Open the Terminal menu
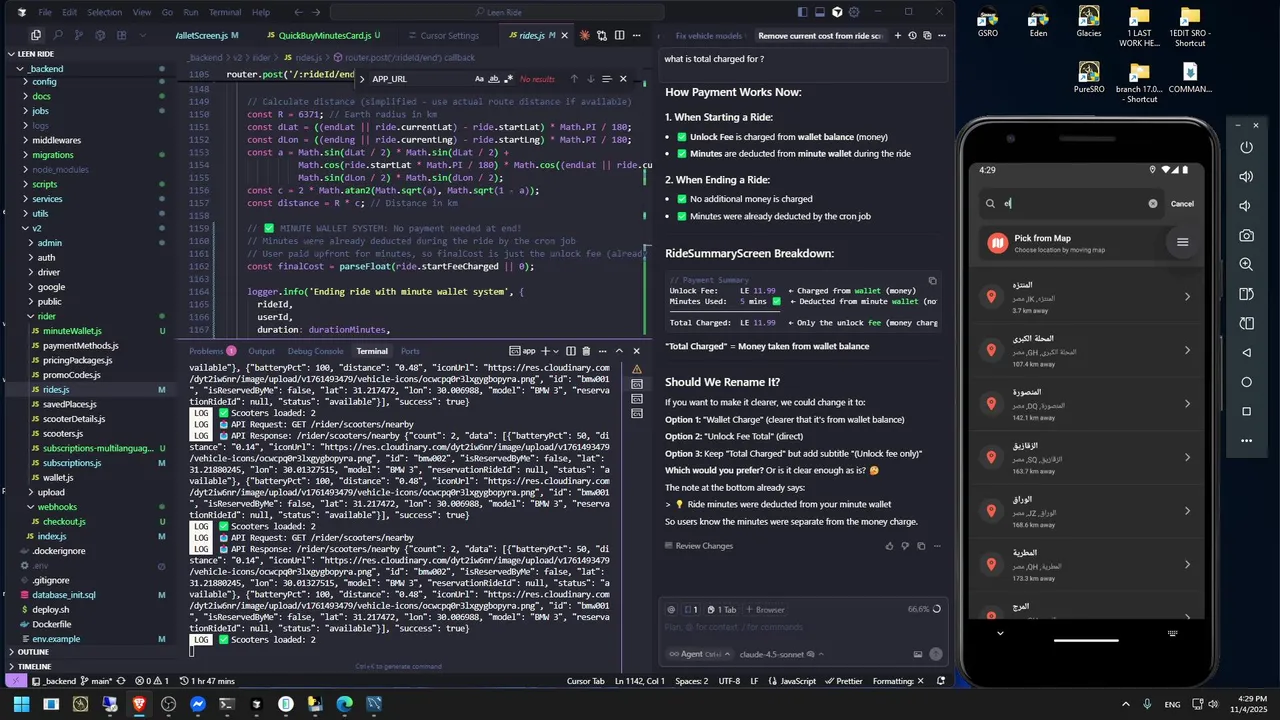This screenshot has height=720, width=1280. pos(225,12)
